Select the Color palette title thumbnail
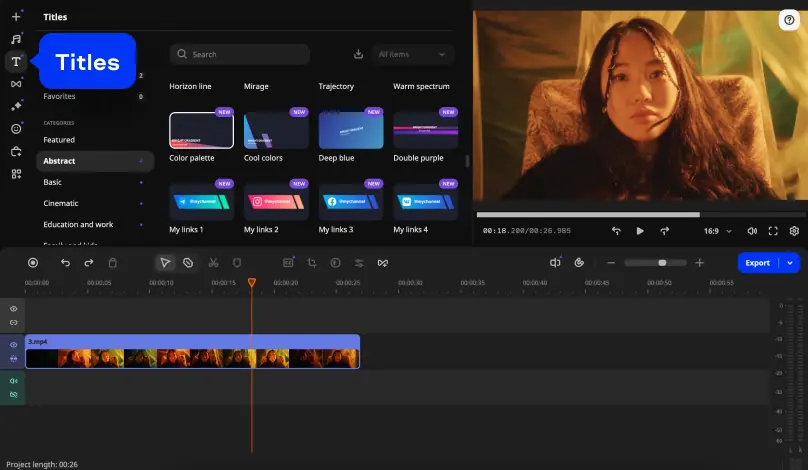The width and height of the screenshot is (808, 470). tap(201, 130)
